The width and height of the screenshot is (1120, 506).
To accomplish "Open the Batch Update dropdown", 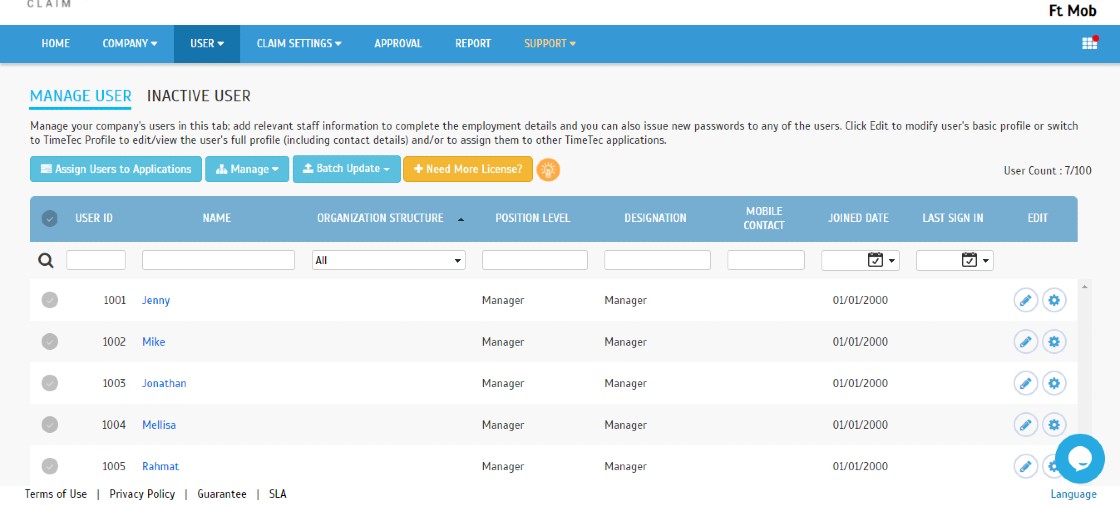I will point(346,169).
